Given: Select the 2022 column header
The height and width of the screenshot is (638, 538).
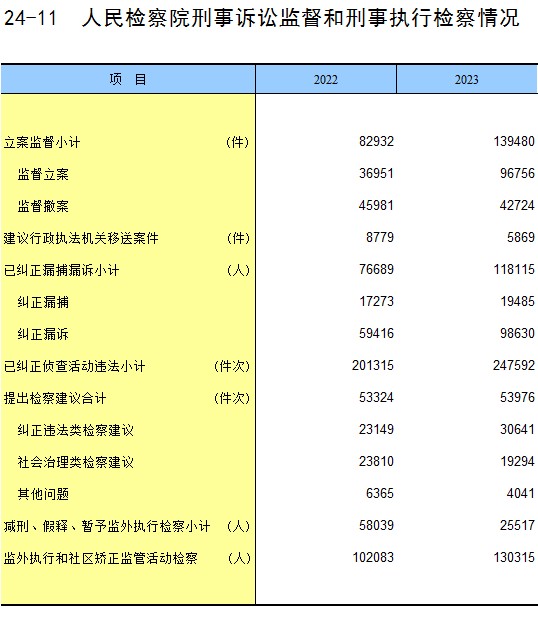Looking at the screenshot, I should tap(326, 79).
